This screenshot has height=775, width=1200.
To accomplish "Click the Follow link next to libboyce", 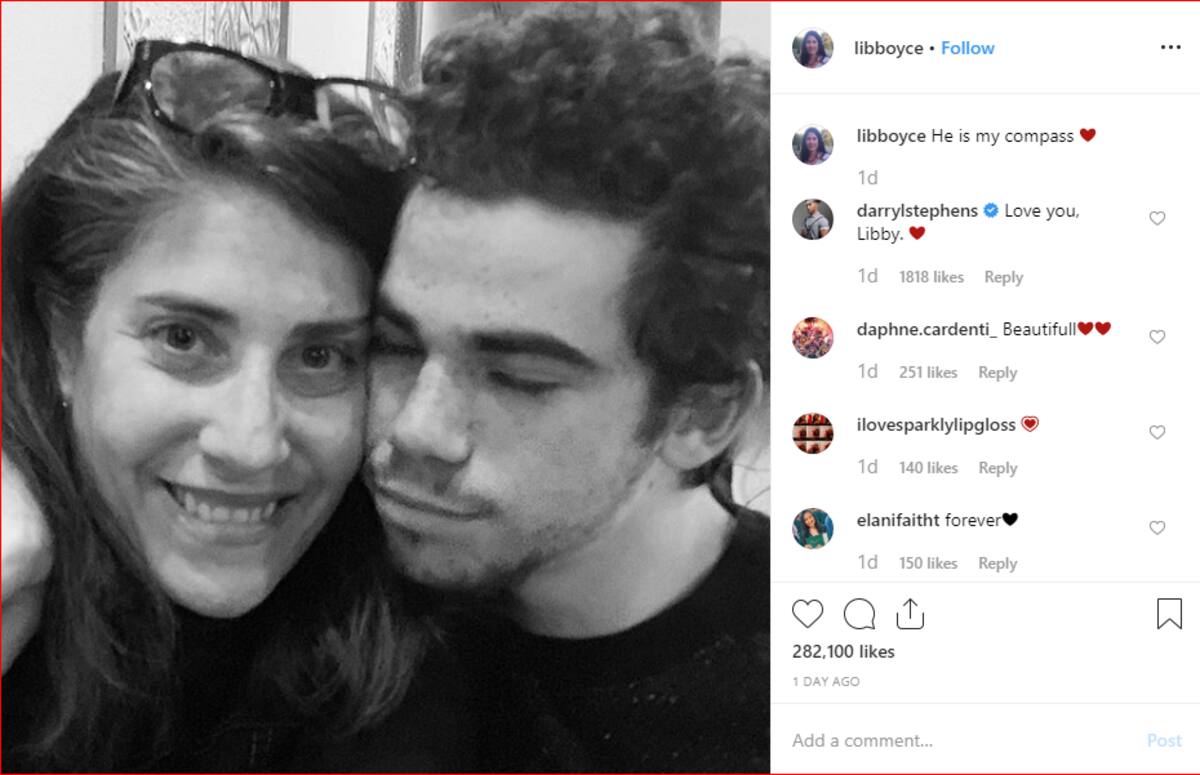I will click(967, 48).
